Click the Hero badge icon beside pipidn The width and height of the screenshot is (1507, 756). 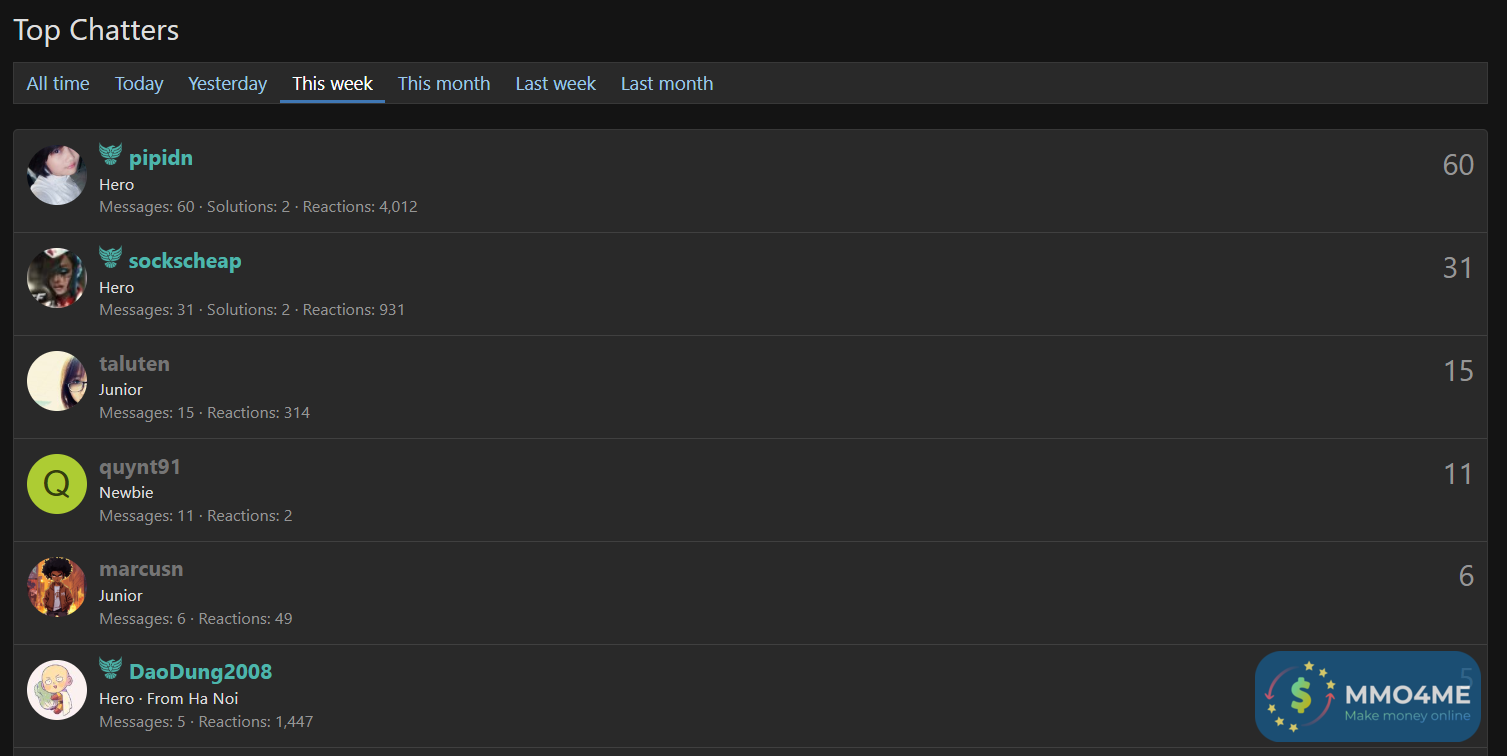point(110,155)
